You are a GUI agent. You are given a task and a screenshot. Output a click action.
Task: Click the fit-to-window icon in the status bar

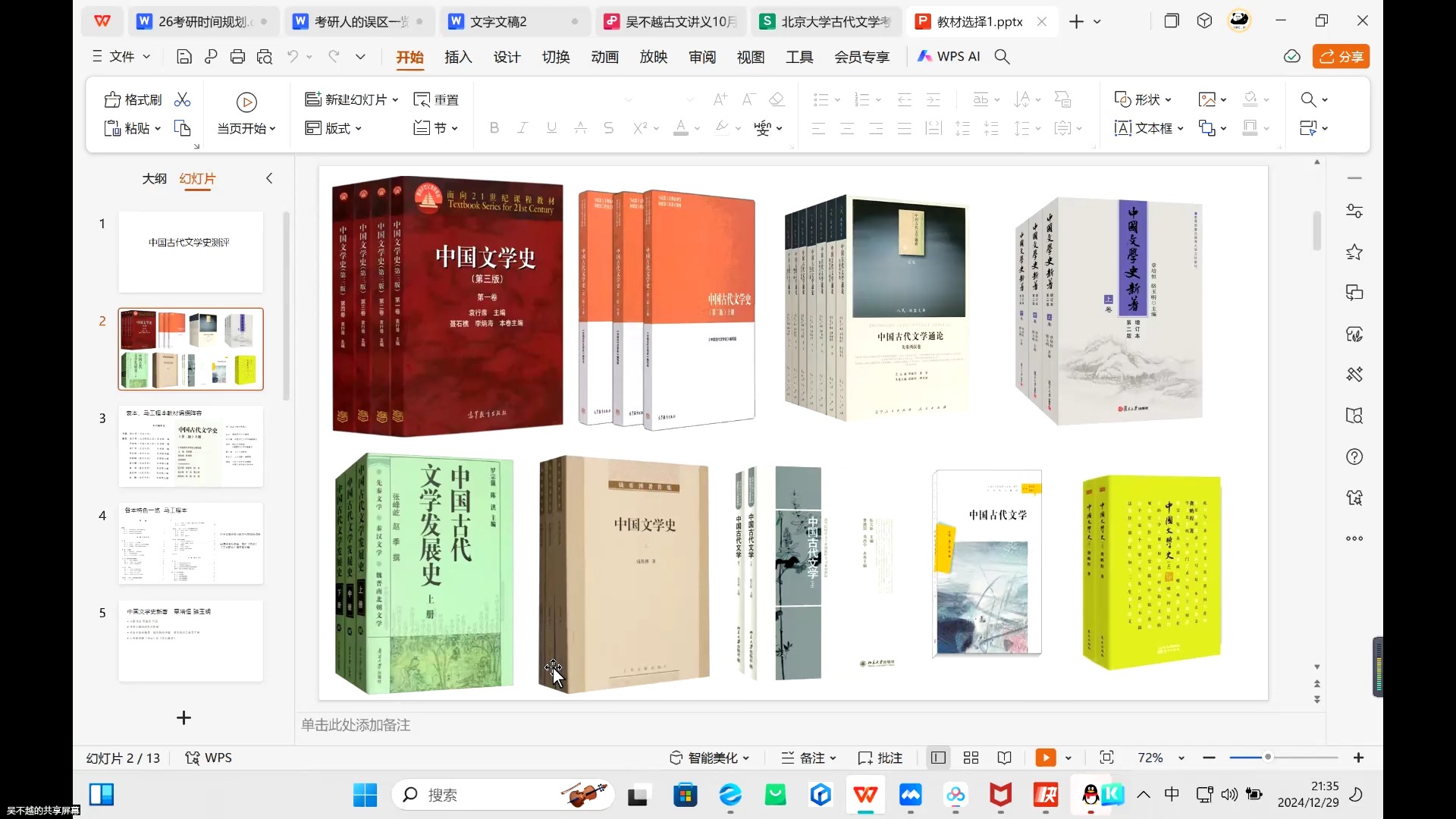[1106, 758]
